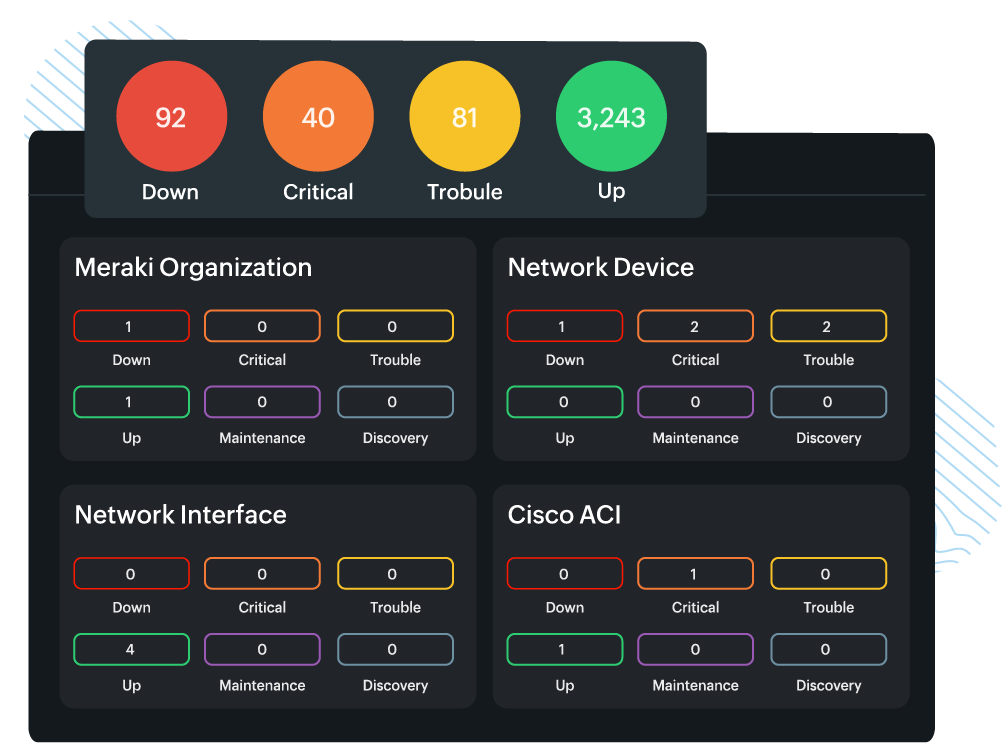The height and width of the screenshot is (748, 1003).
Task: Click Meraki Organization Discovery count box
Action: click(x=395, y=402)
